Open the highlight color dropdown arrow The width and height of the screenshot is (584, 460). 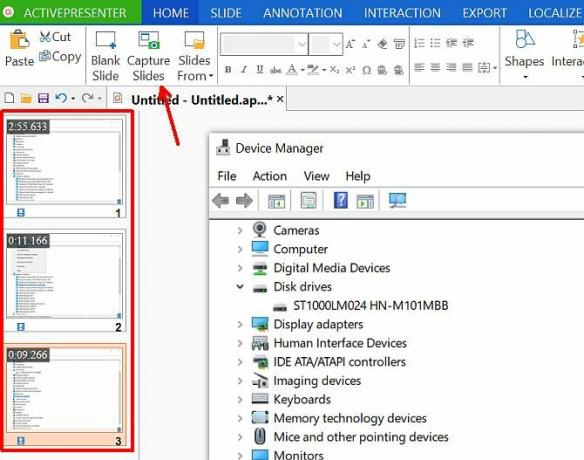tap(324, 70)
